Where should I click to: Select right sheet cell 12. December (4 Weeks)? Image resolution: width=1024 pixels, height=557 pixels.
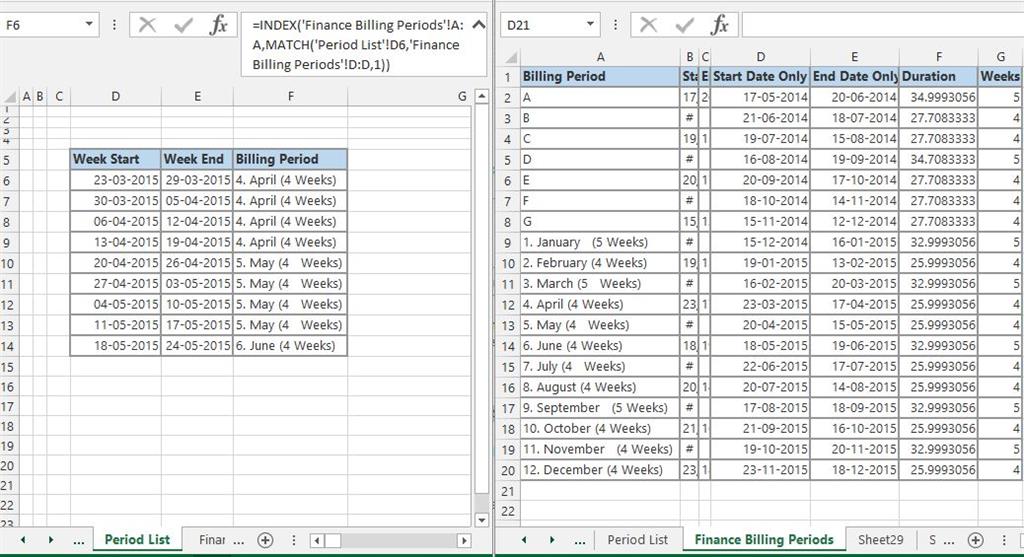pyautogui.click(x=600, y=470)
